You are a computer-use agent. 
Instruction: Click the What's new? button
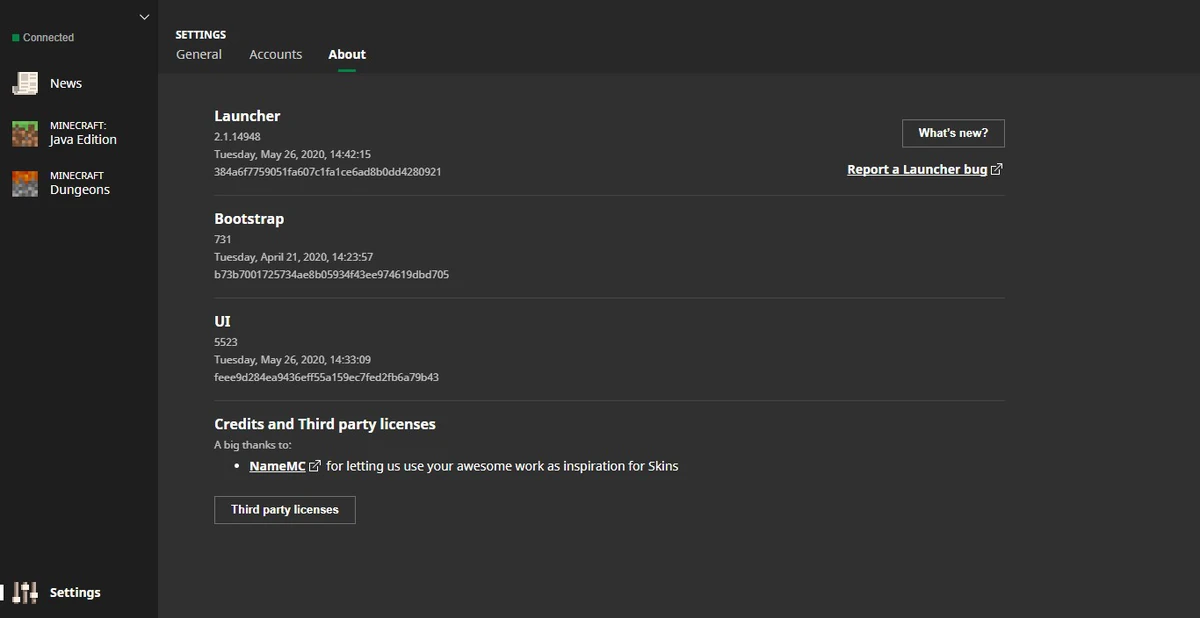953,133
